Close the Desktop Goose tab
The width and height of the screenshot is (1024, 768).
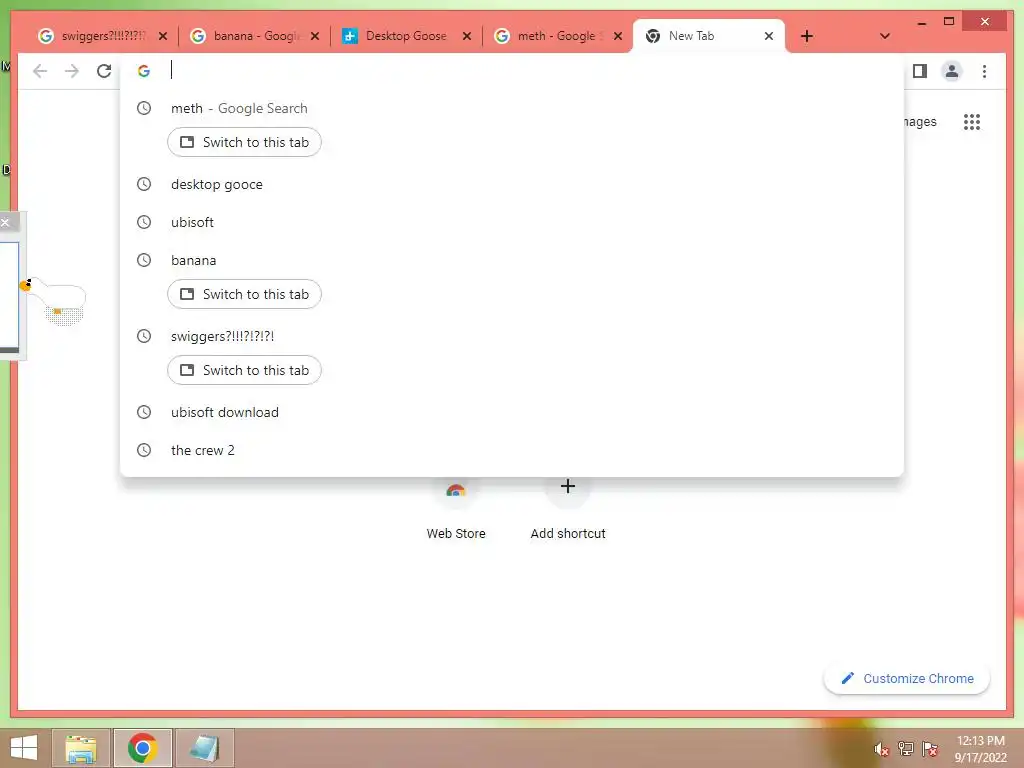[x=467, y=36]
